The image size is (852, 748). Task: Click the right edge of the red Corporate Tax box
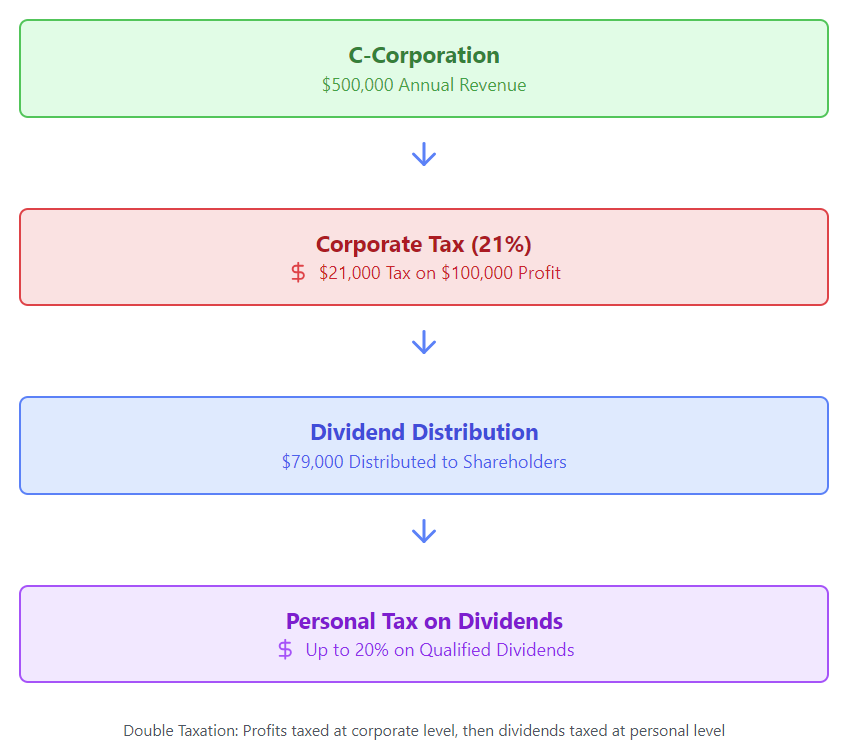[827, 257]
